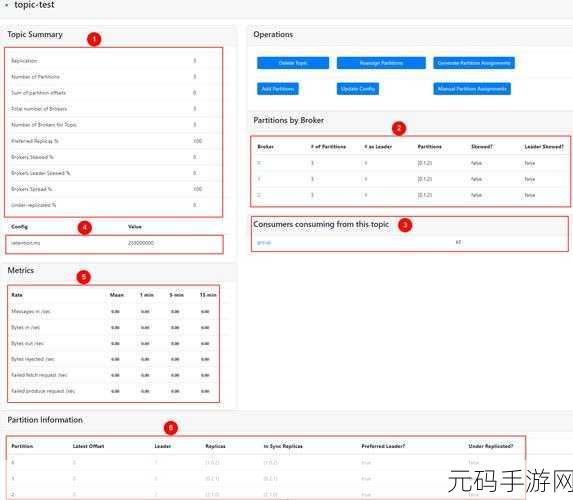The width and height of the screenshot is (573, 500).
Task: Select the Total number of Brokers row
Action: click(113, 109)
